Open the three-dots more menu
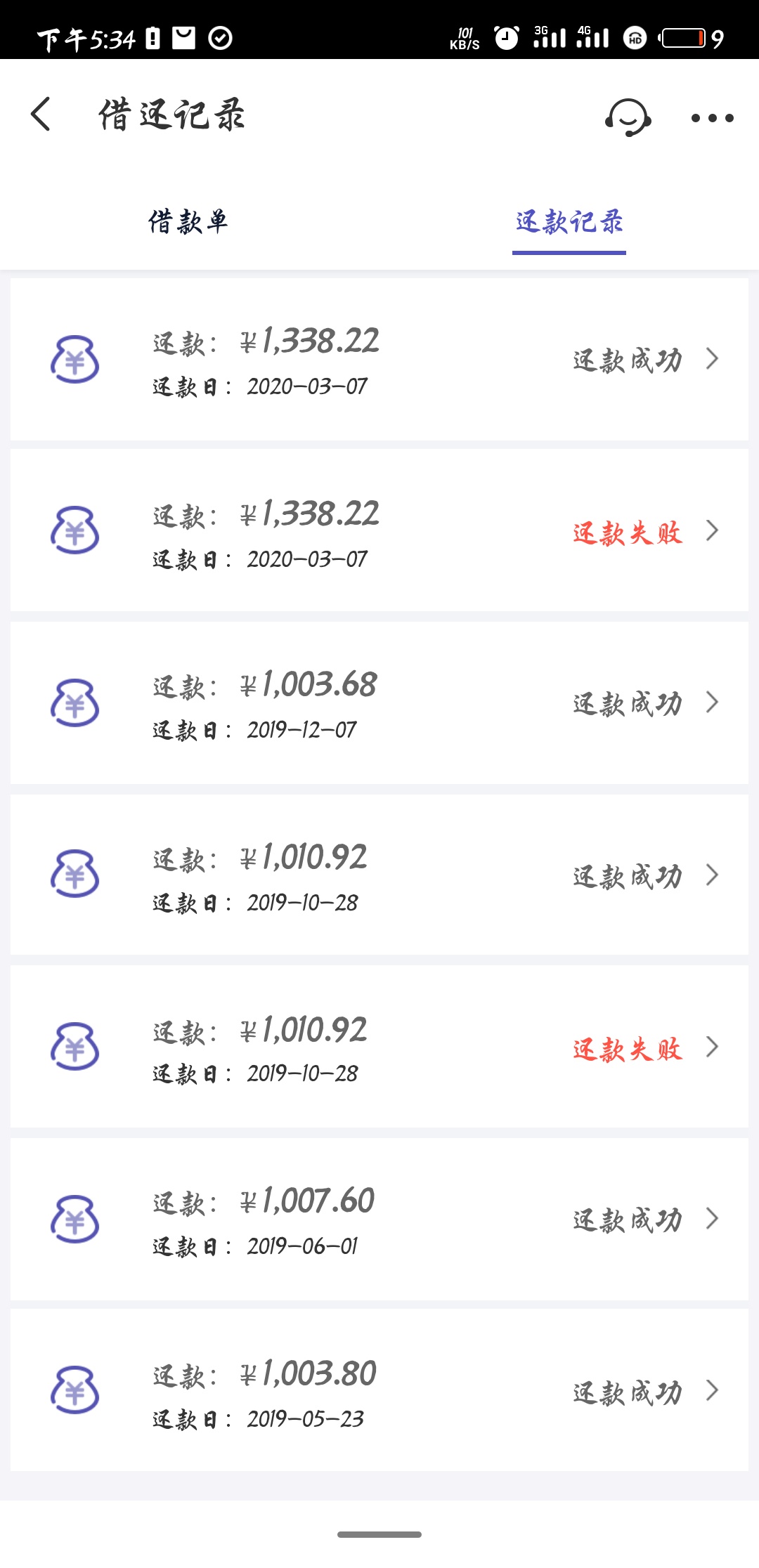759x1568 pixels. 712,118
